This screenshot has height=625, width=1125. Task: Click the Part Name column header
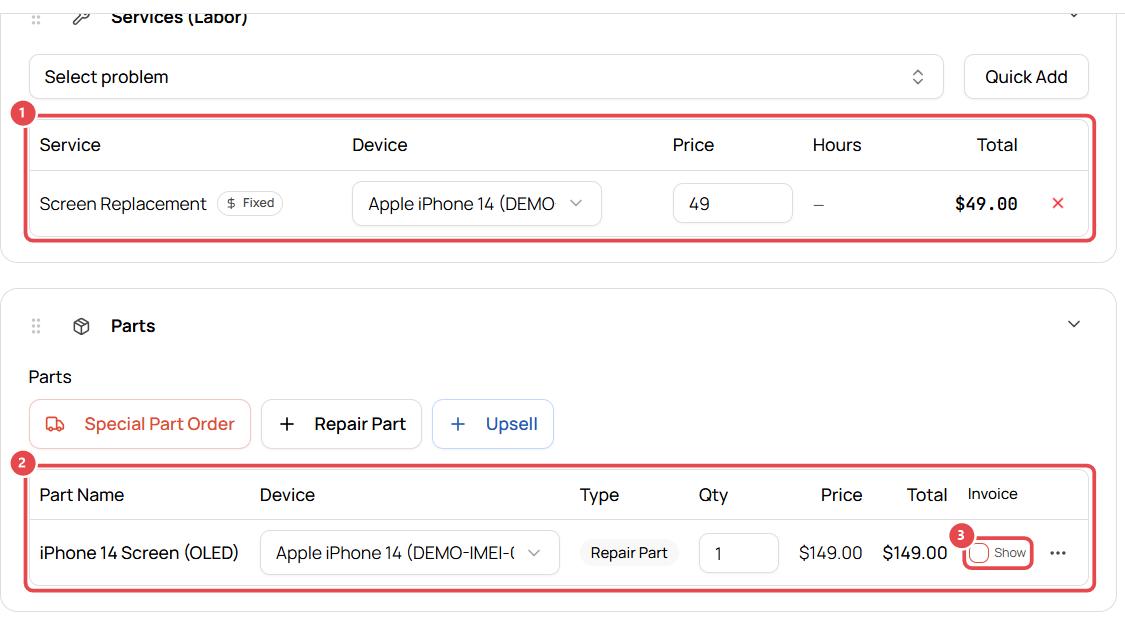click(82, 494)
